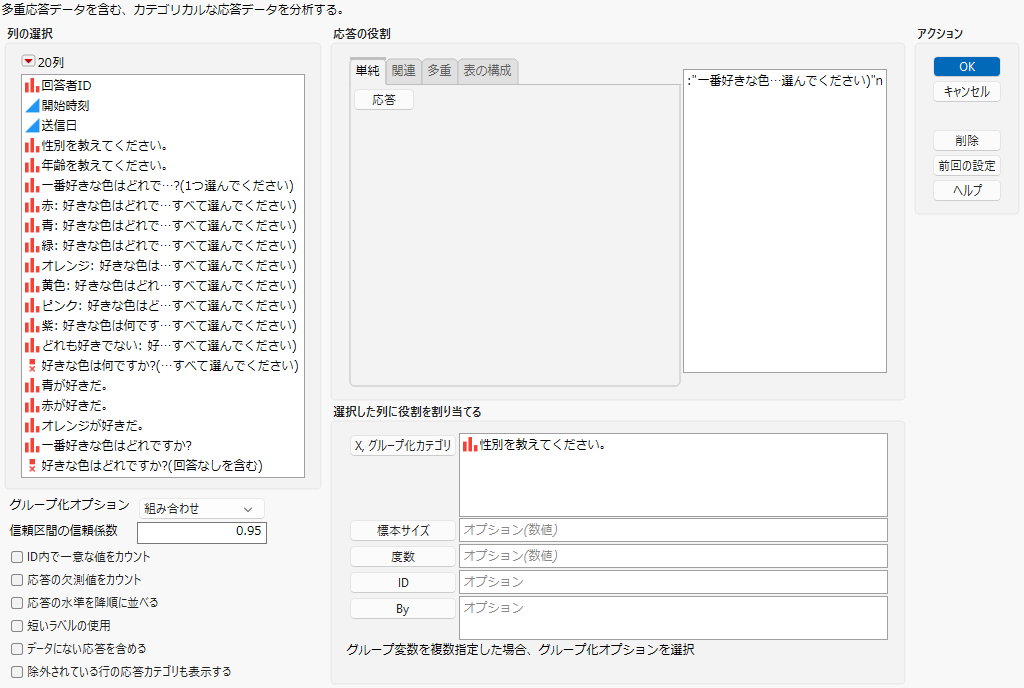Click the bar icon next to 年齢を教えてください。
The width and height of the screenshot is (1024, 688).
(x=32, y=165)
